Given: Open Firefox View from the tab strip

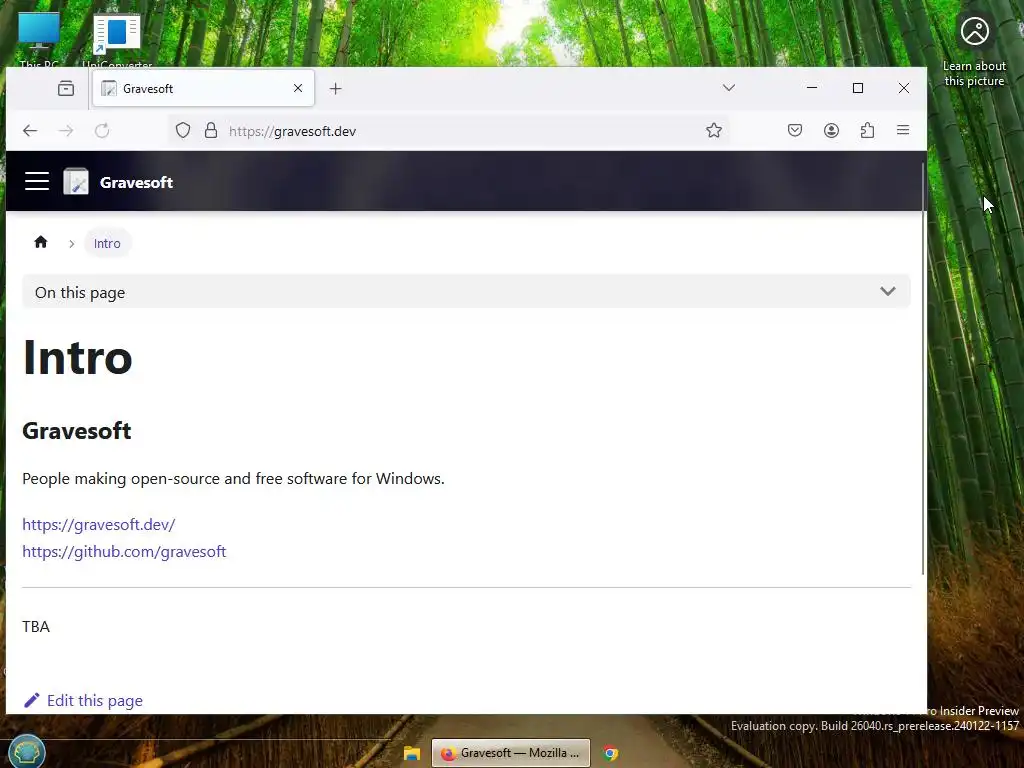Looking at the screenshot, I should (66, 88).
